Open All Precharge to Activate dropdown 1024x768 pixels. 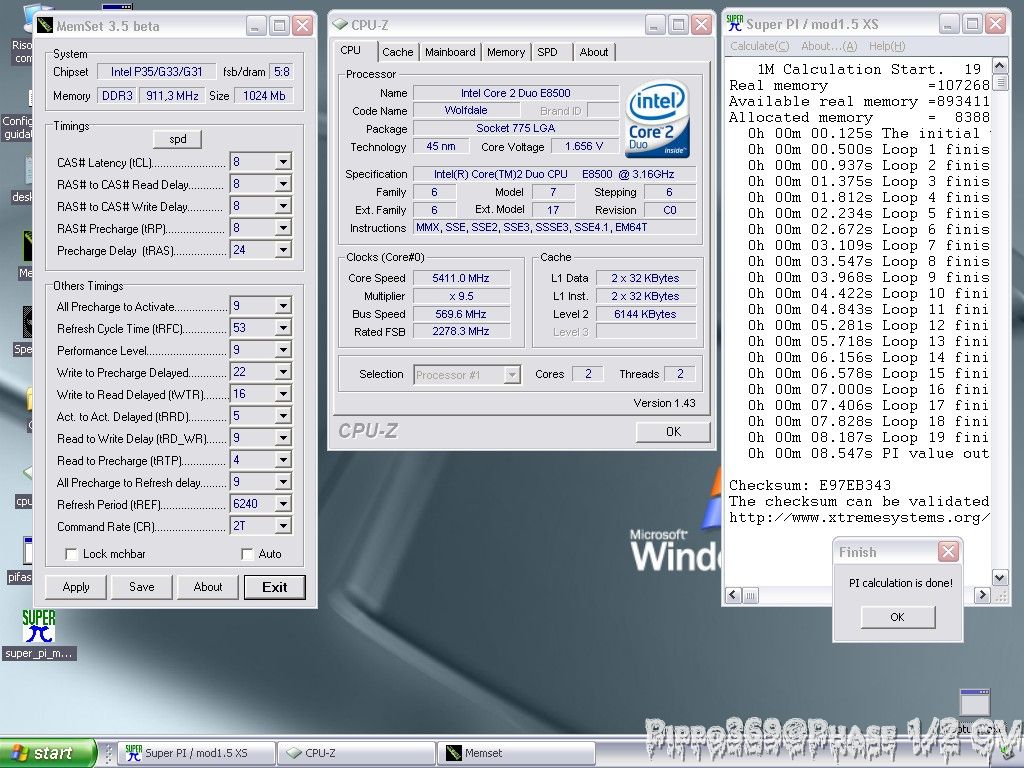pyautogui.click(x=283, y=306)
